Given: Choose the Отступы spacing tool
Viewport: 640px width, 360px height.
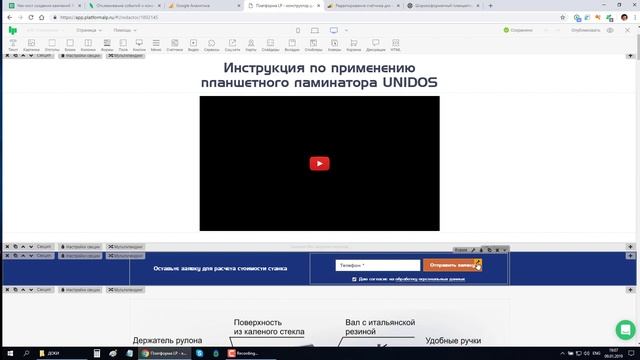Looking at the screenshot, I should (x=52, y=45).
